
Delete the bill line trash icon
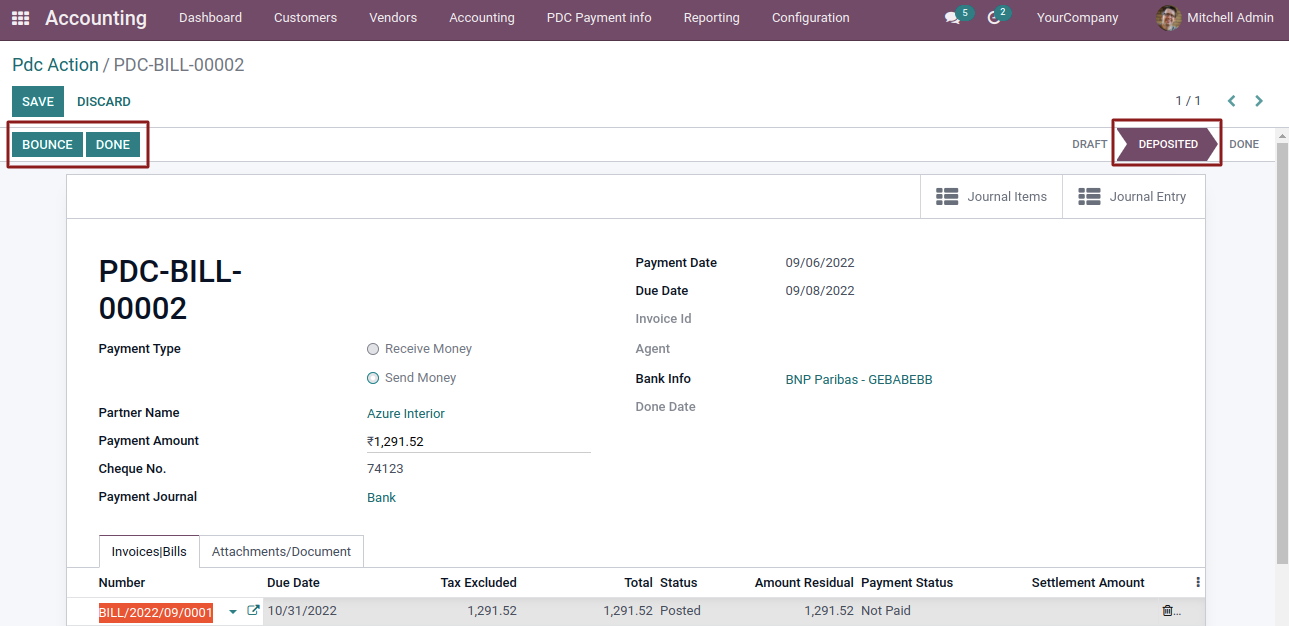click(1167, 610)
